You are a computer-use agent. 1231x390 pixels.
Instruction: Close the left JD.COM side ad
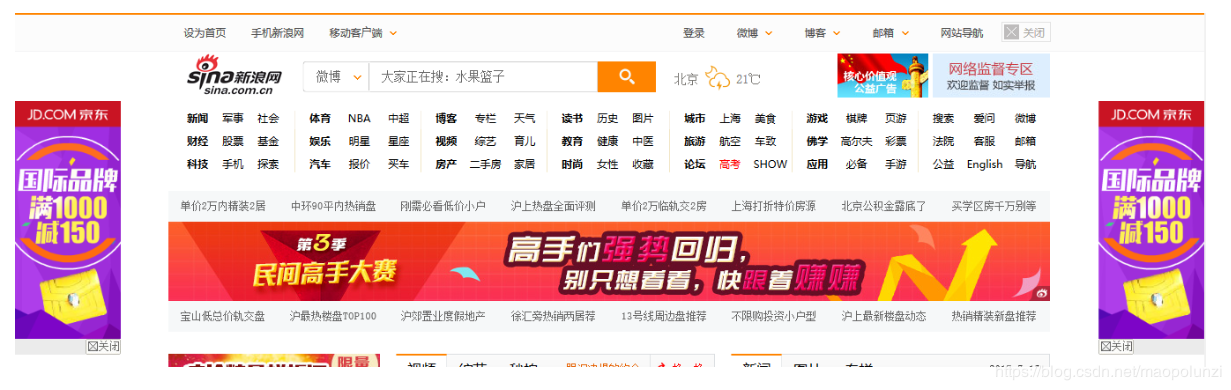click(103, 346)
